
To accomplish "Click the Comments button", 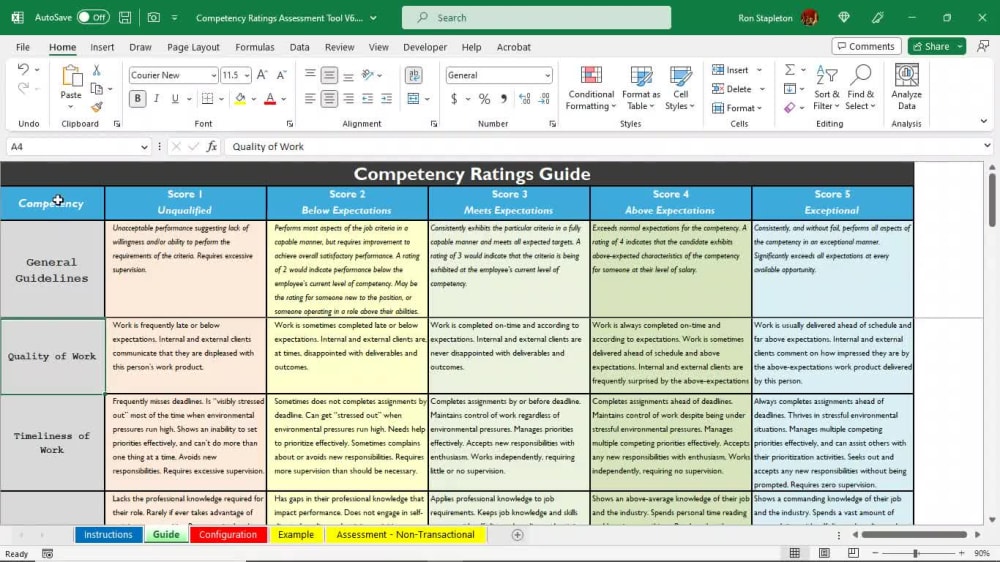I will click(866, 47).
